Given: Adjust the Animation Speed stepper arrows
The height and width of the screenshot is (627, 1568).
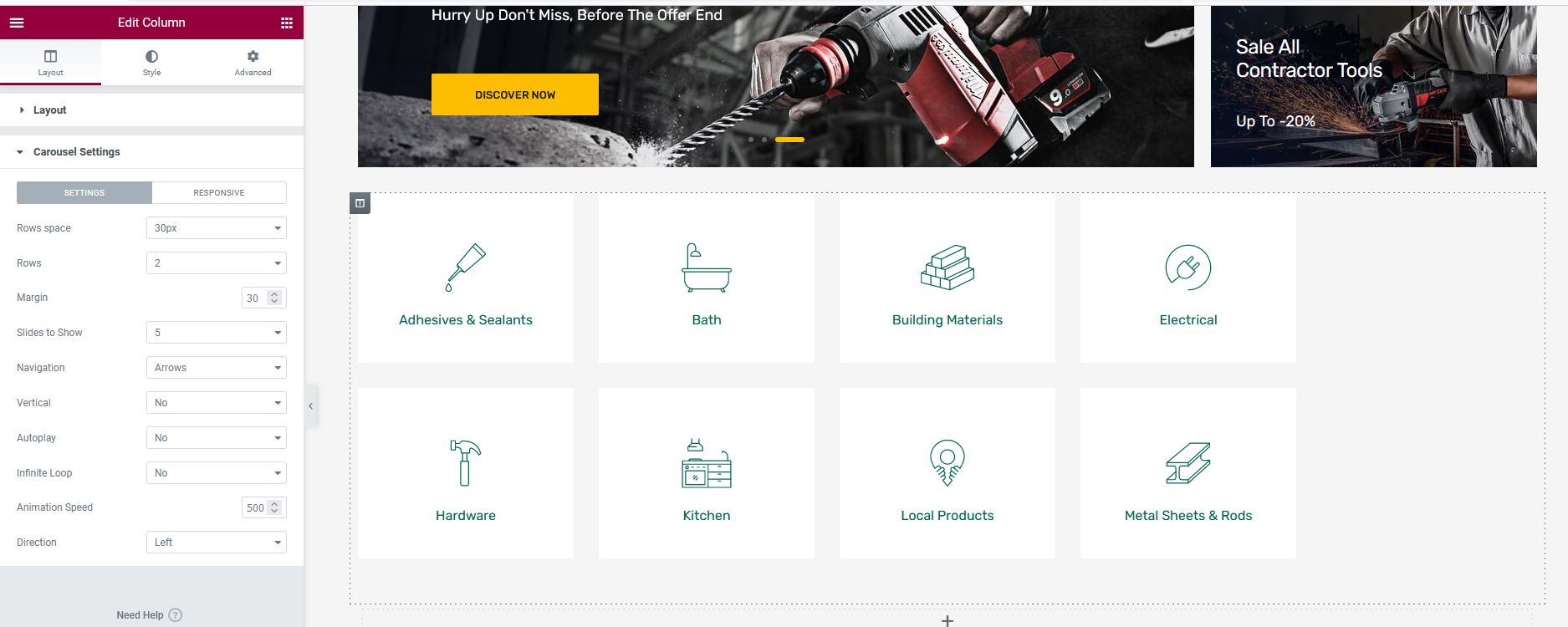Looking at the screenshot, I should (x=274, y=507).
